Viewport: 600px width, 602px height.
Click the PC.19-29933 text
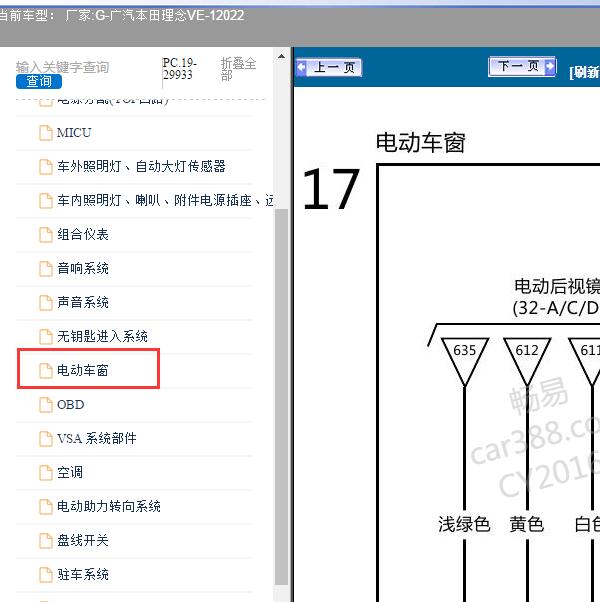tap(180, 68)
